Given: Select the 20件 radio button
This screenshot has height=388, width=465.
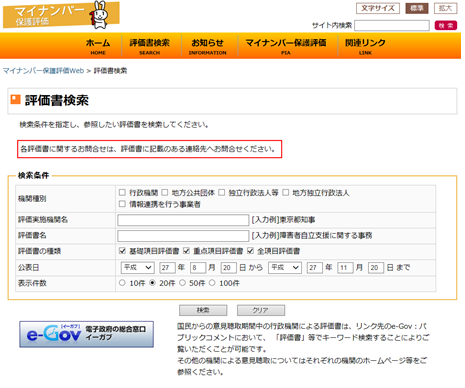Looking at the screenshot, I should point(152,283).
